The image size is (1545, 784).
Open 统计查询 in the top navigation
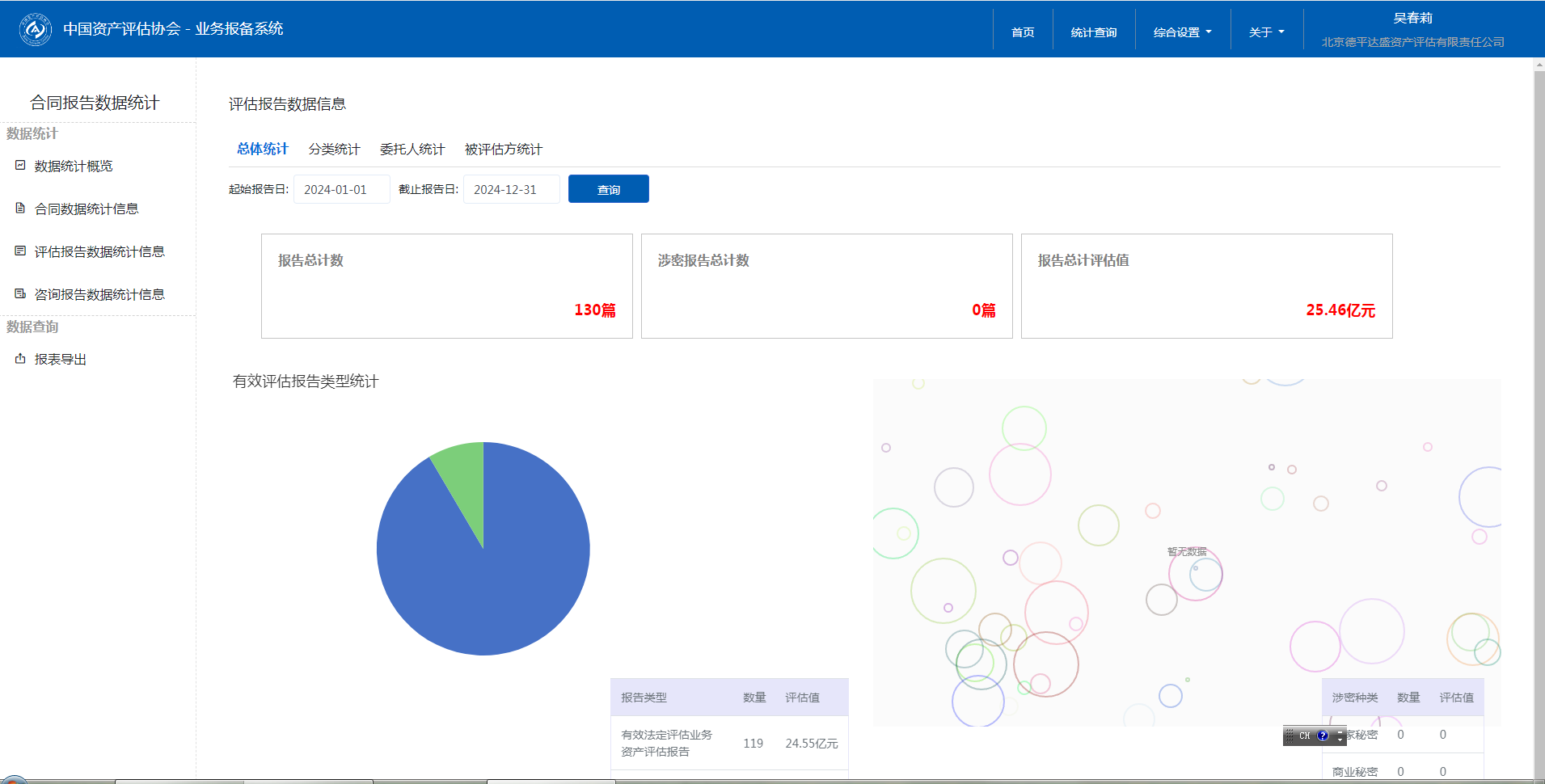(x=1093, y=32)
